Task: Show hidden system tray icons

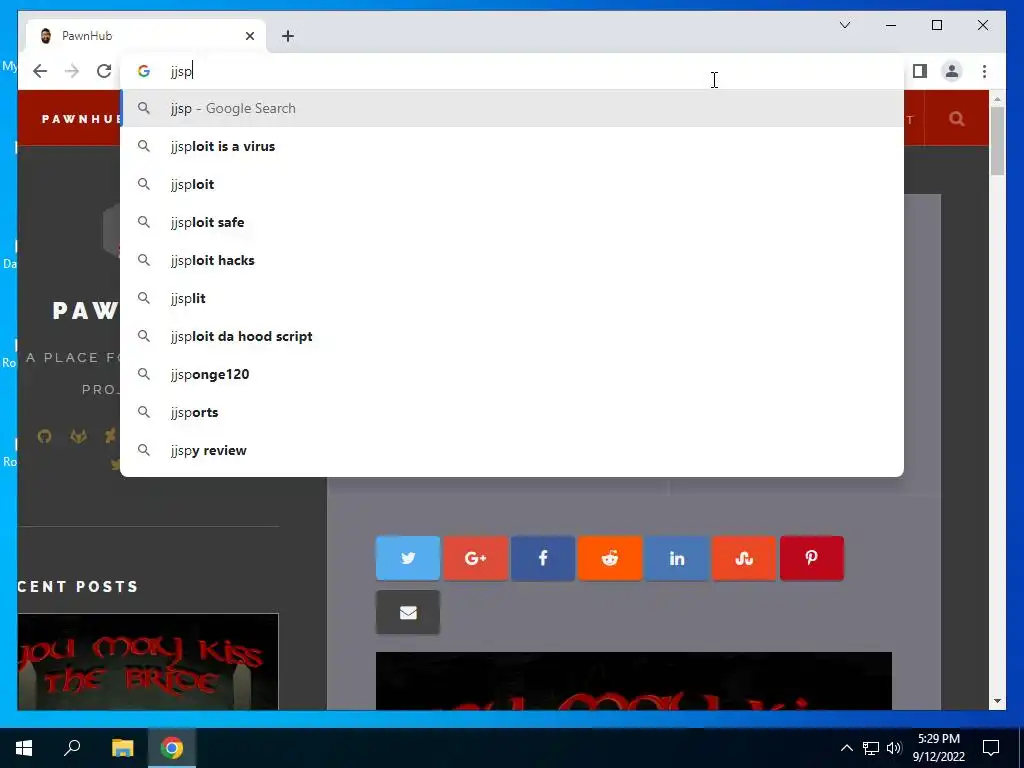Action: click(x=846, y=748)
